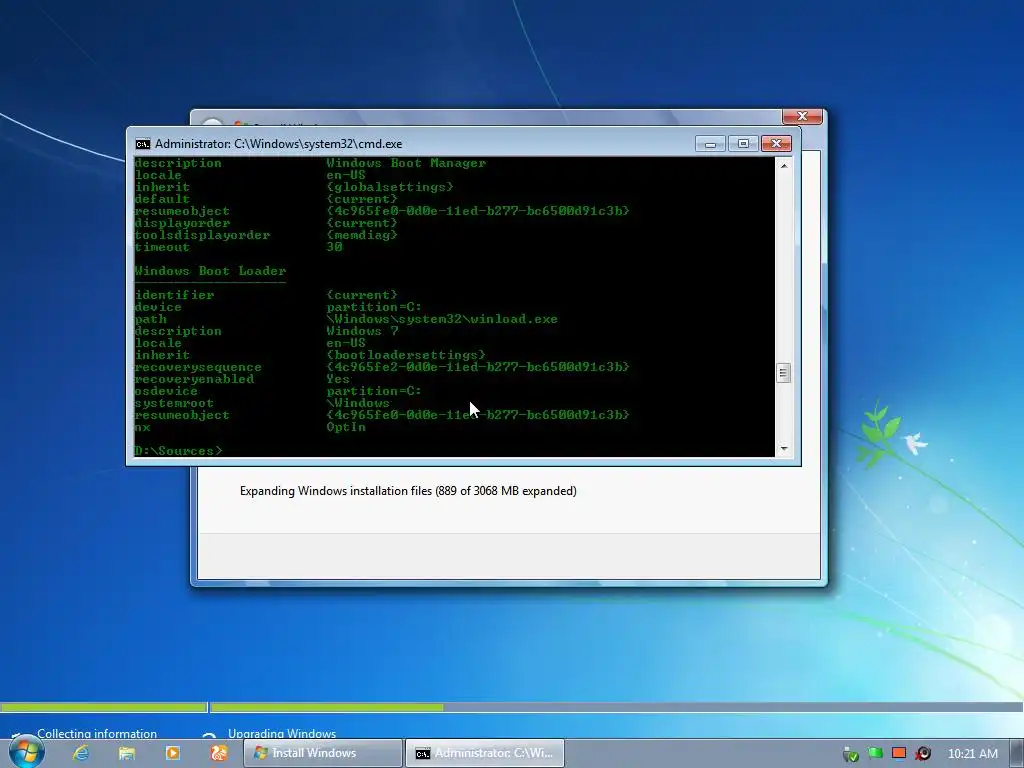Click the 'Collecting information' stage label
Image resolution: width=1024 pixels, height=768 pixels.
(x=97, y=733)
